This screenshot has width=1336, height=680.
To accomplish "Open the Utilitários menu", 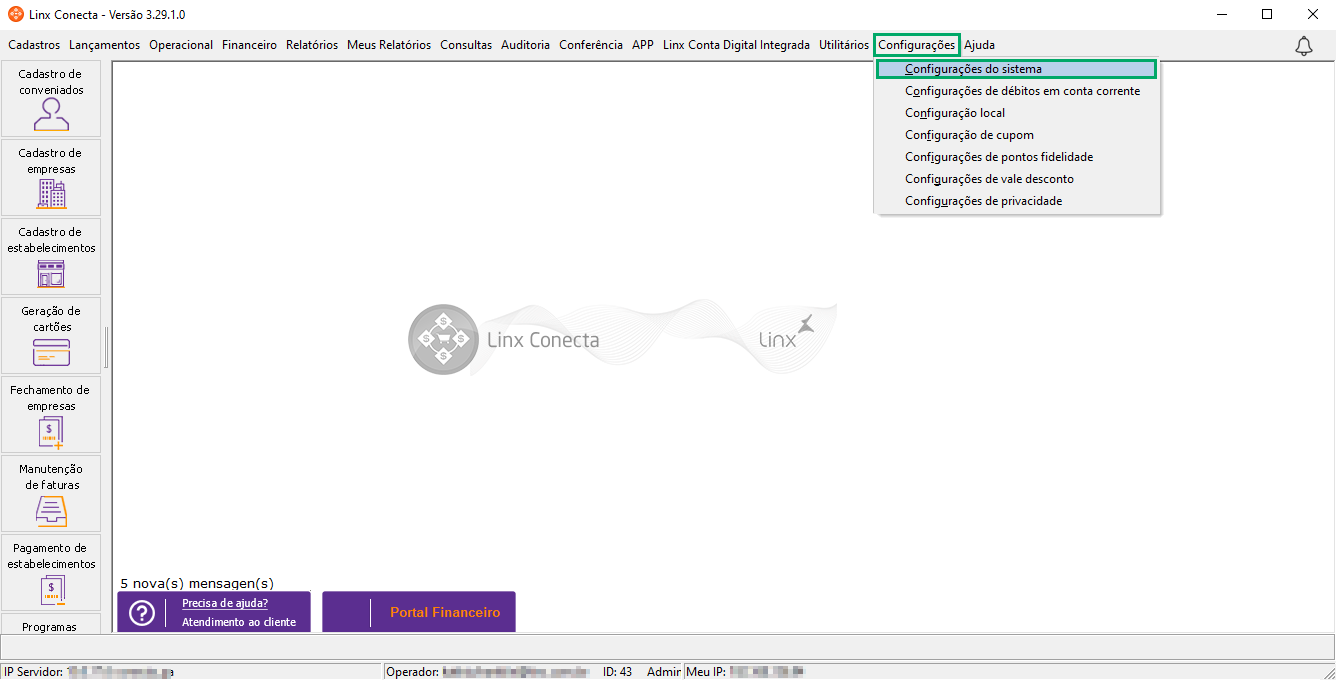I will tap(844, 45).
